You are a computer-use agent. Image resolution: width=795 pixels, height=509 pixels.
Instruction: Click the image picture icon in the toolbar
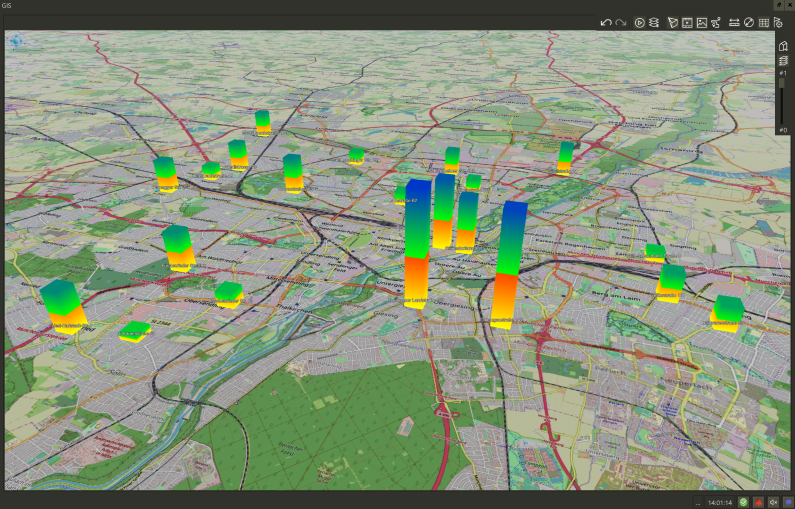click(702, 22)
